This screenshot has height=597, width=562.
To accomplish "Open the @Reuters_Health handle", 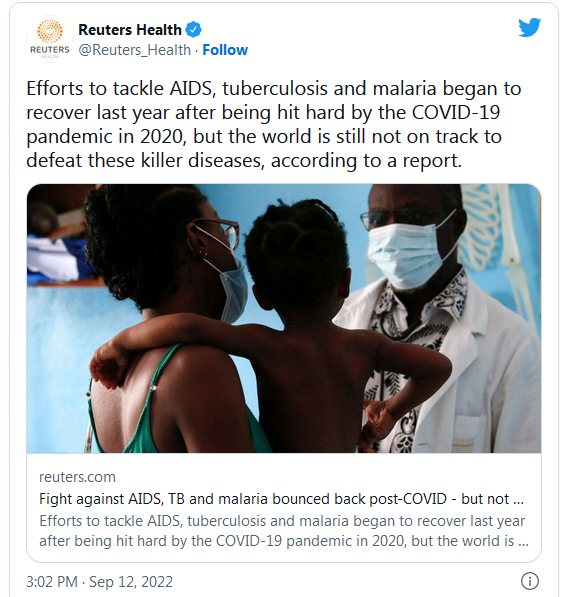I will [x=134, y=50].
